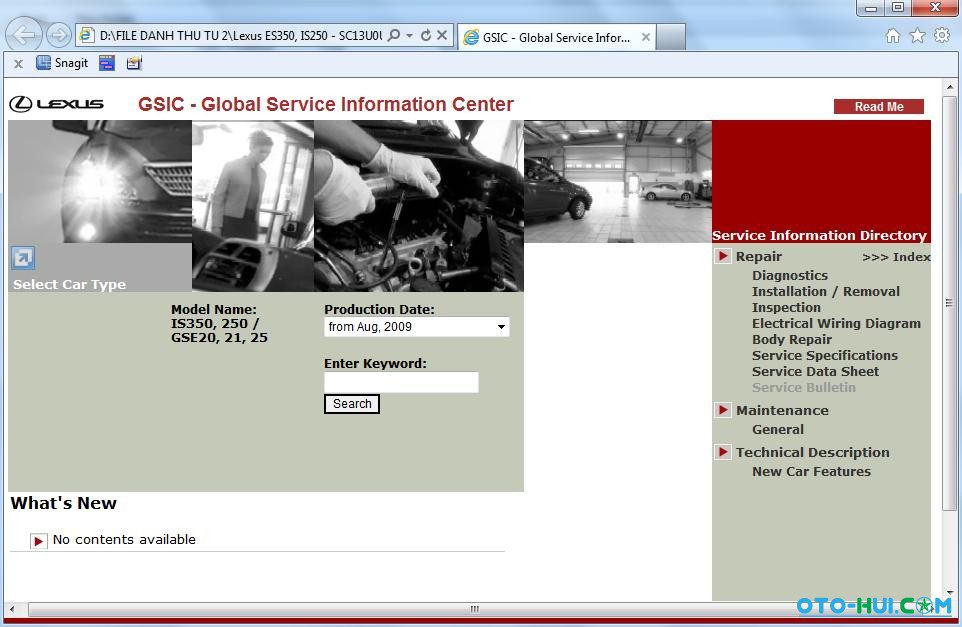
Task: Click the Service Information Directory heading
Action: 819,235
